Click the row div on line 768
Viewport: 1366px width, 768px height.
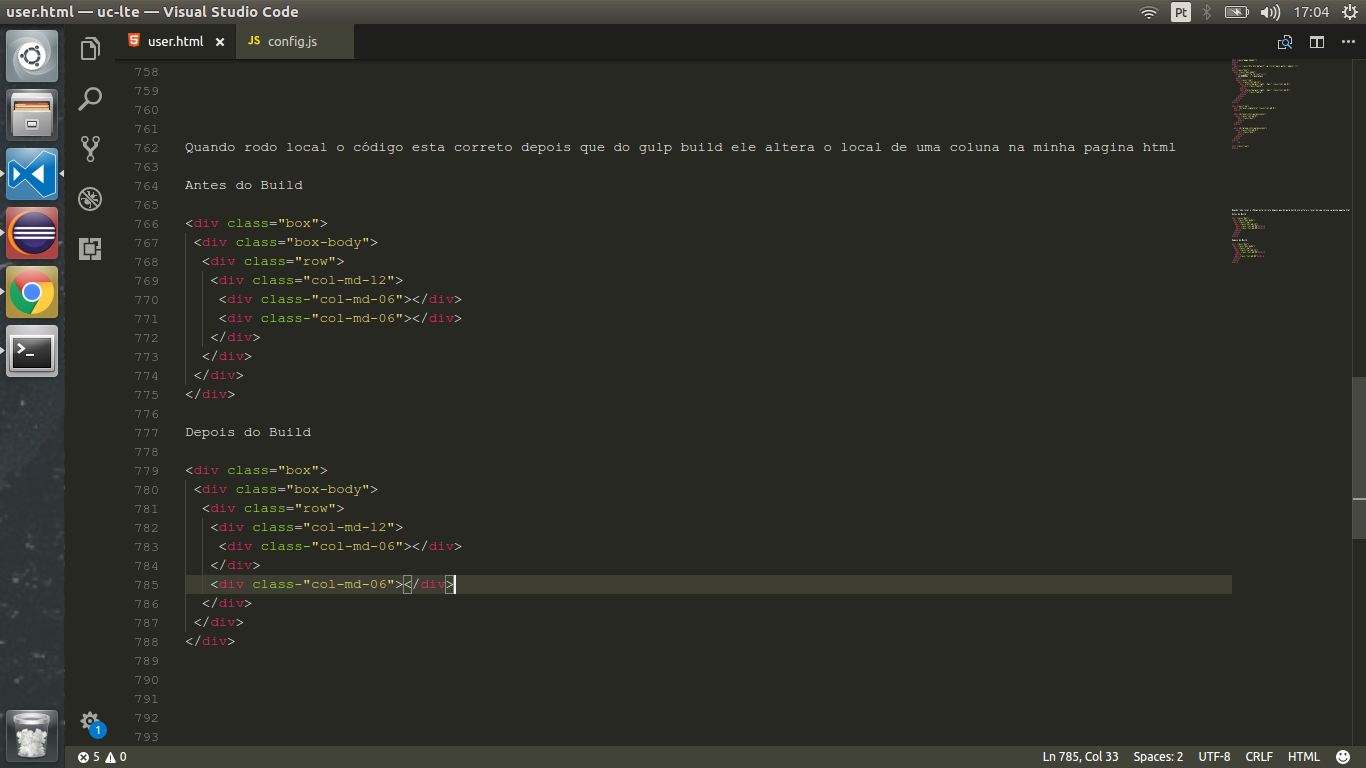click(x=273, y=261)
